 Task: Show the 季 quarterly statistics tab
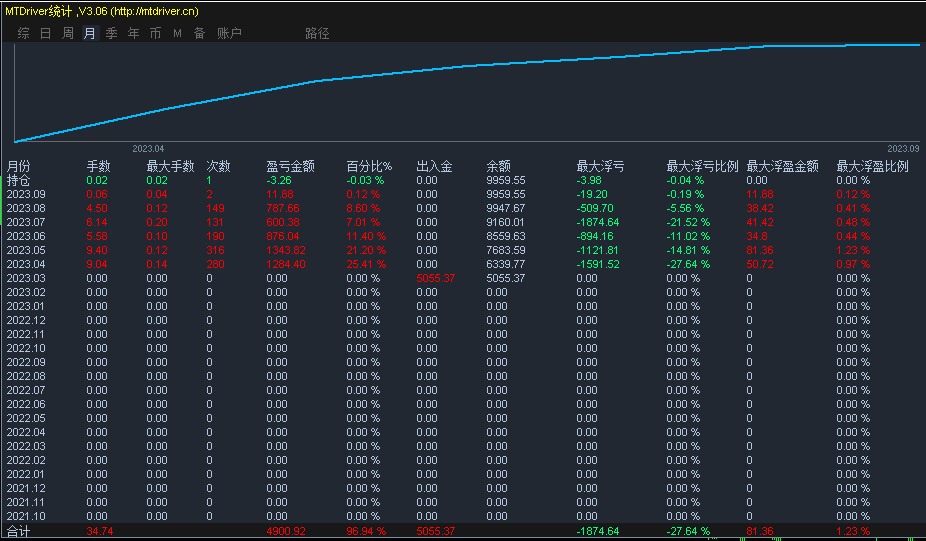click(x=111, y=33)
